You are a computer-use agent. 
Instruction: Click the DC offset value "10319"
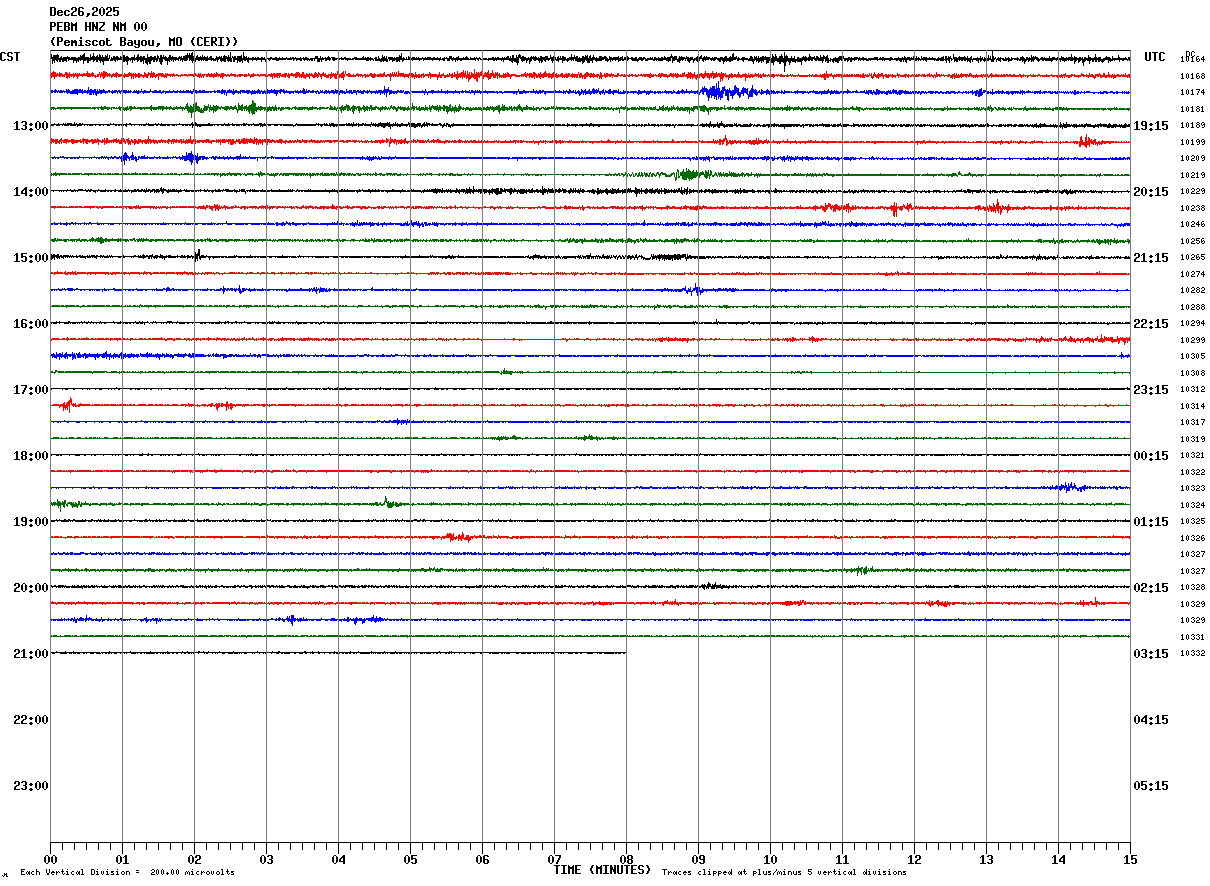pyautogui.click(x=1193, y=439)
